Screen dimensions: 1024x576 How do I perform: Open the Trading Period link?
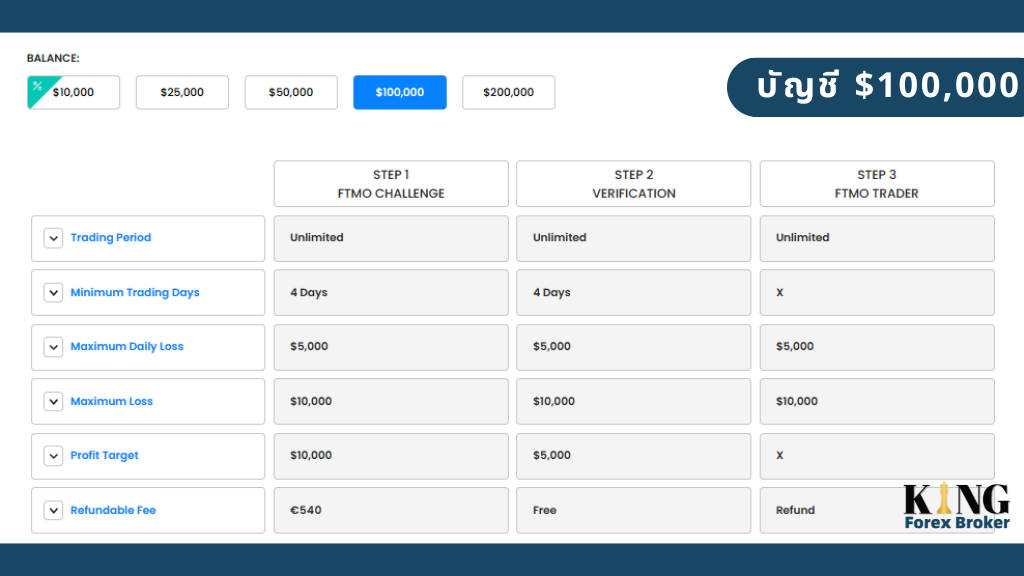110,238
